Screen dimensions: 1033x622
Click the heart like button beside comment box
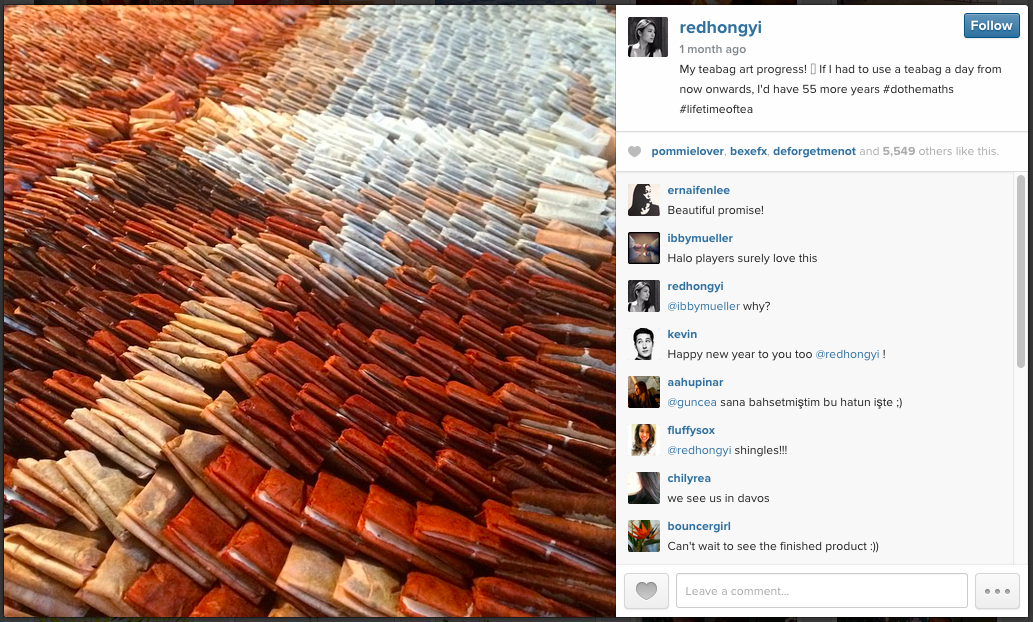[646, 590]
